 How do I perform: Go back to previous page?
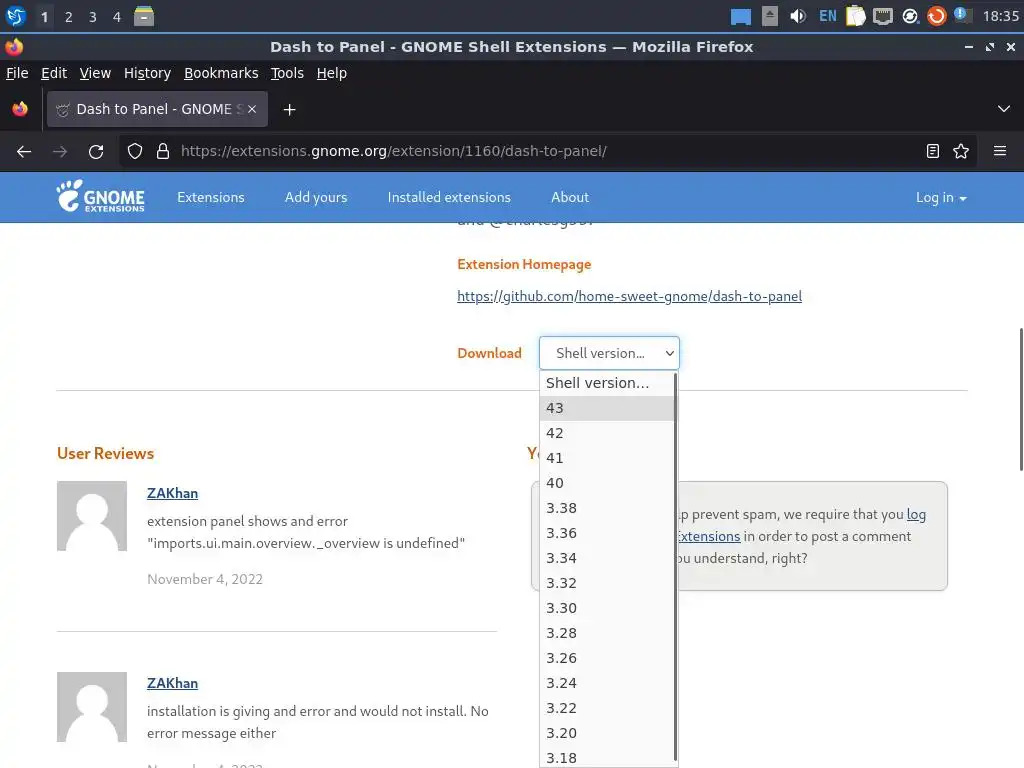click(x=24, y=152)
